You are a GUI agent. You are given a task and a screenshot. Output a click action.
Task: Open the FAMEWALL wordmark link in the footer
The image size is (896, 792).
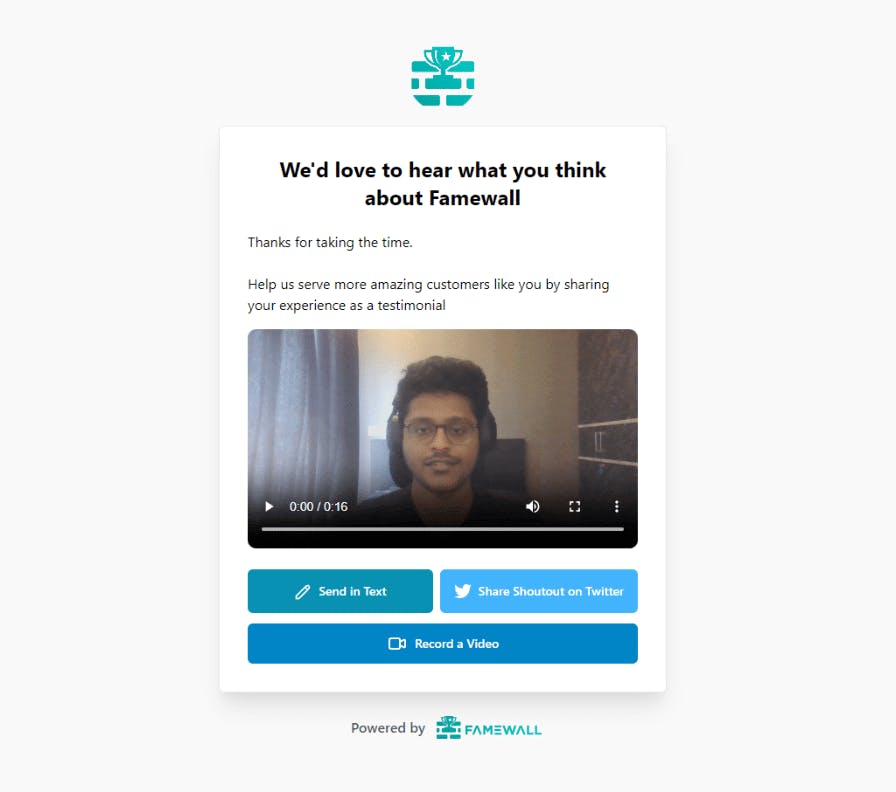503,730
